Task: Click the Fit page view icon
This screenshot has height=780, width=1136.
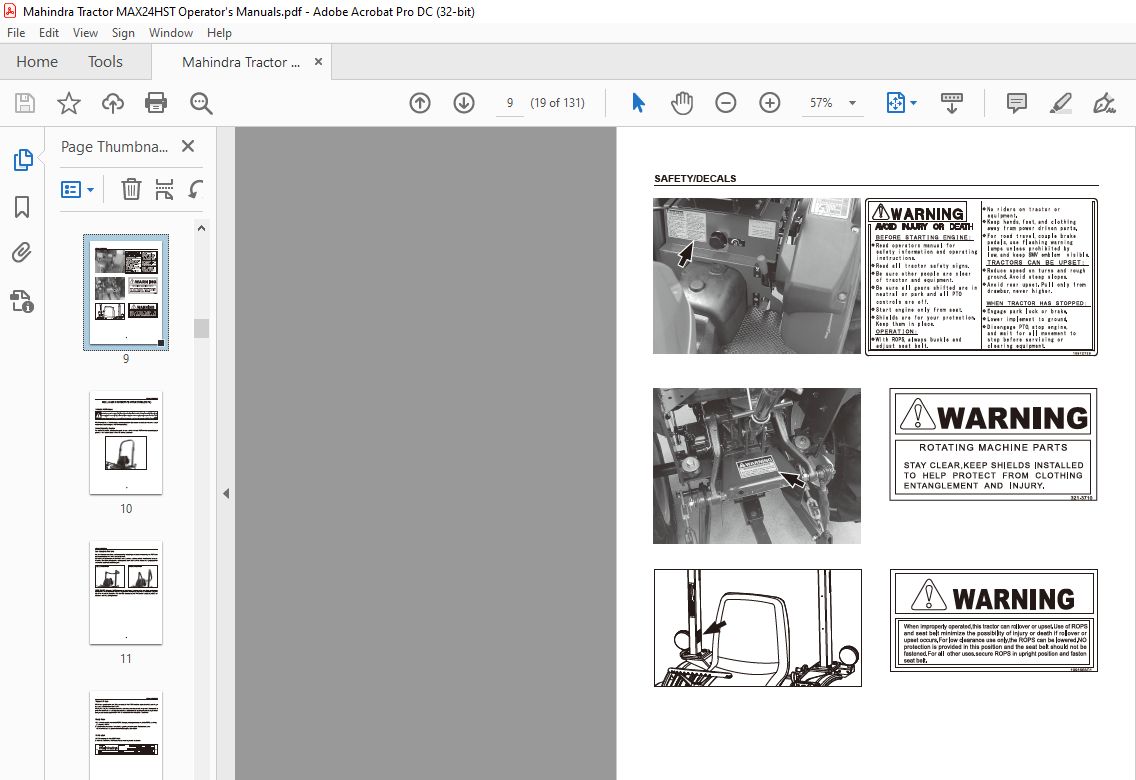Action: point(896,103)
